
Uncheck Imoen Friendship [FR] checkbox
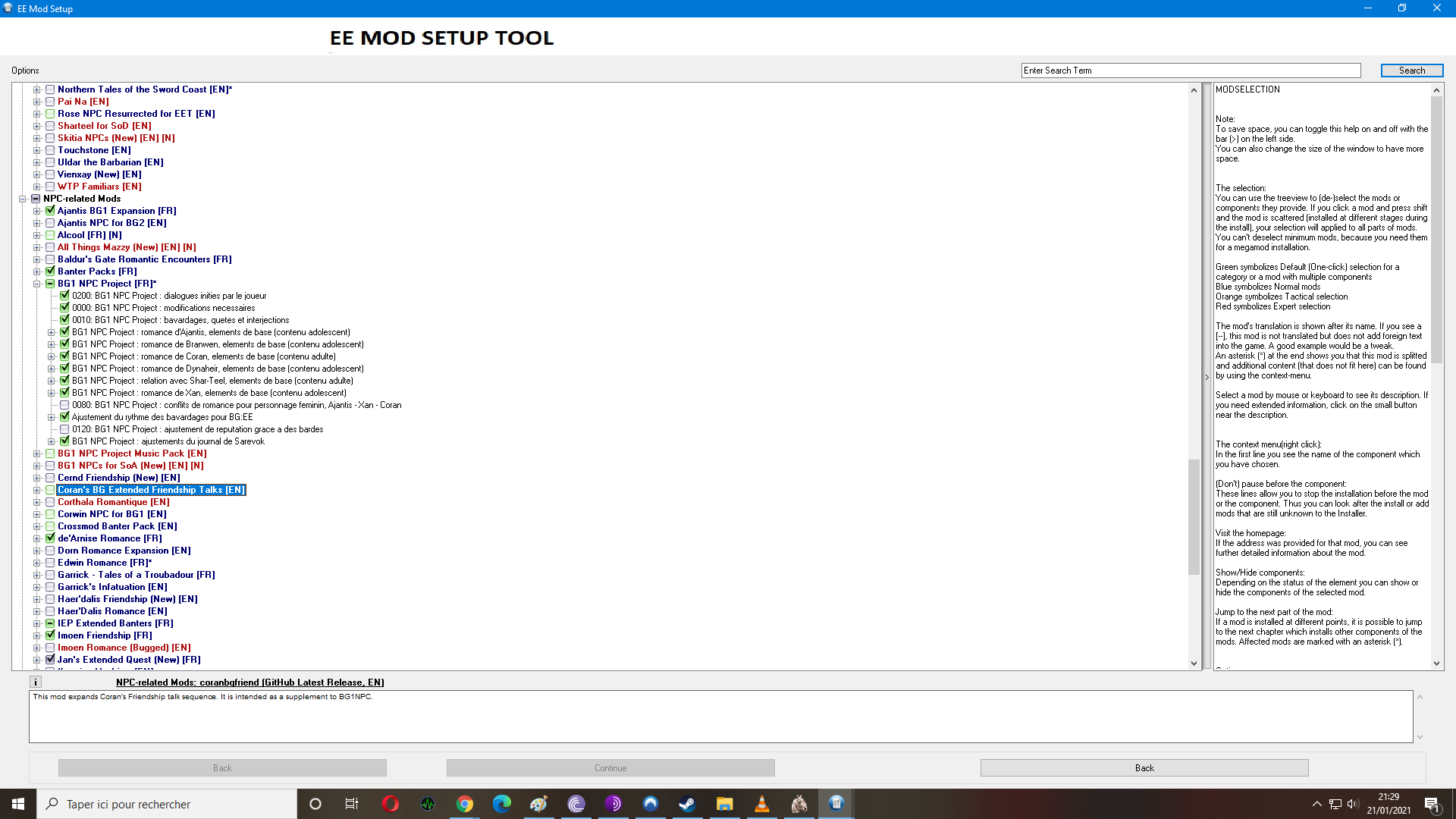pyautogui.click(x=50, y=635)
